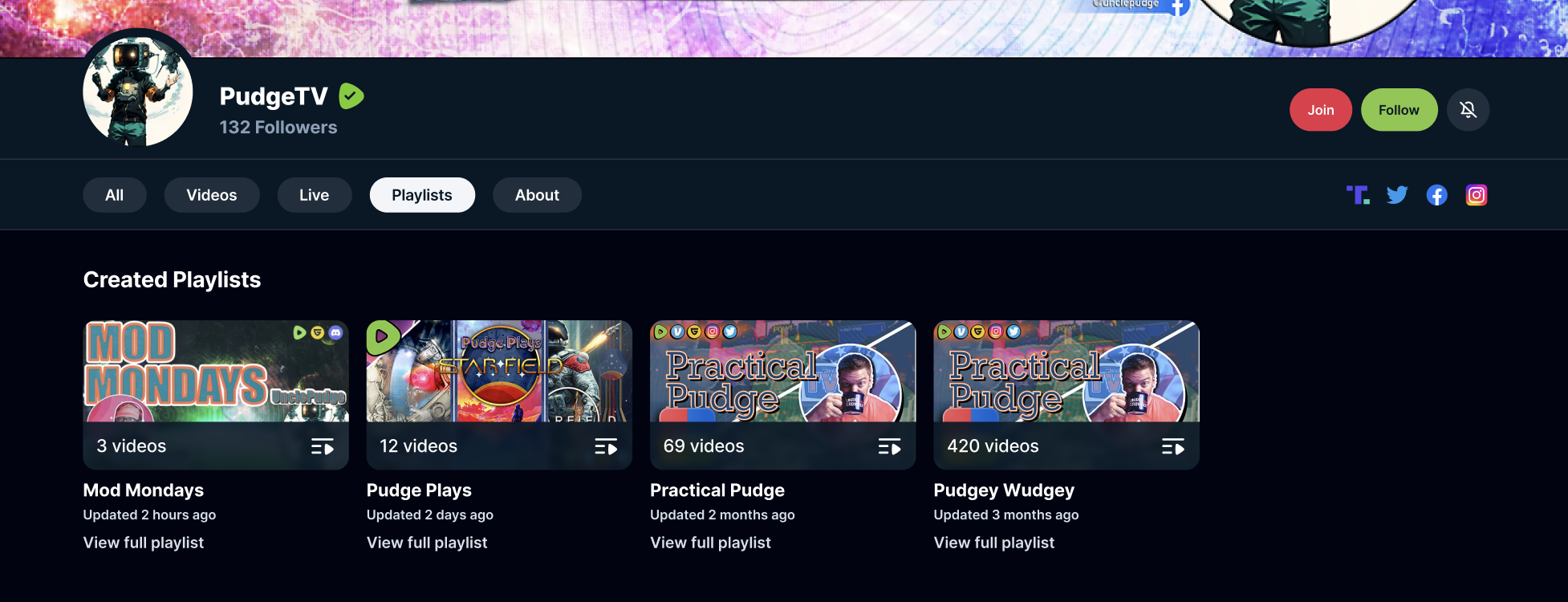Click the Pudgey Wudgey playlist title
The image size is (1568, 602).
(x=1004, y=490)
